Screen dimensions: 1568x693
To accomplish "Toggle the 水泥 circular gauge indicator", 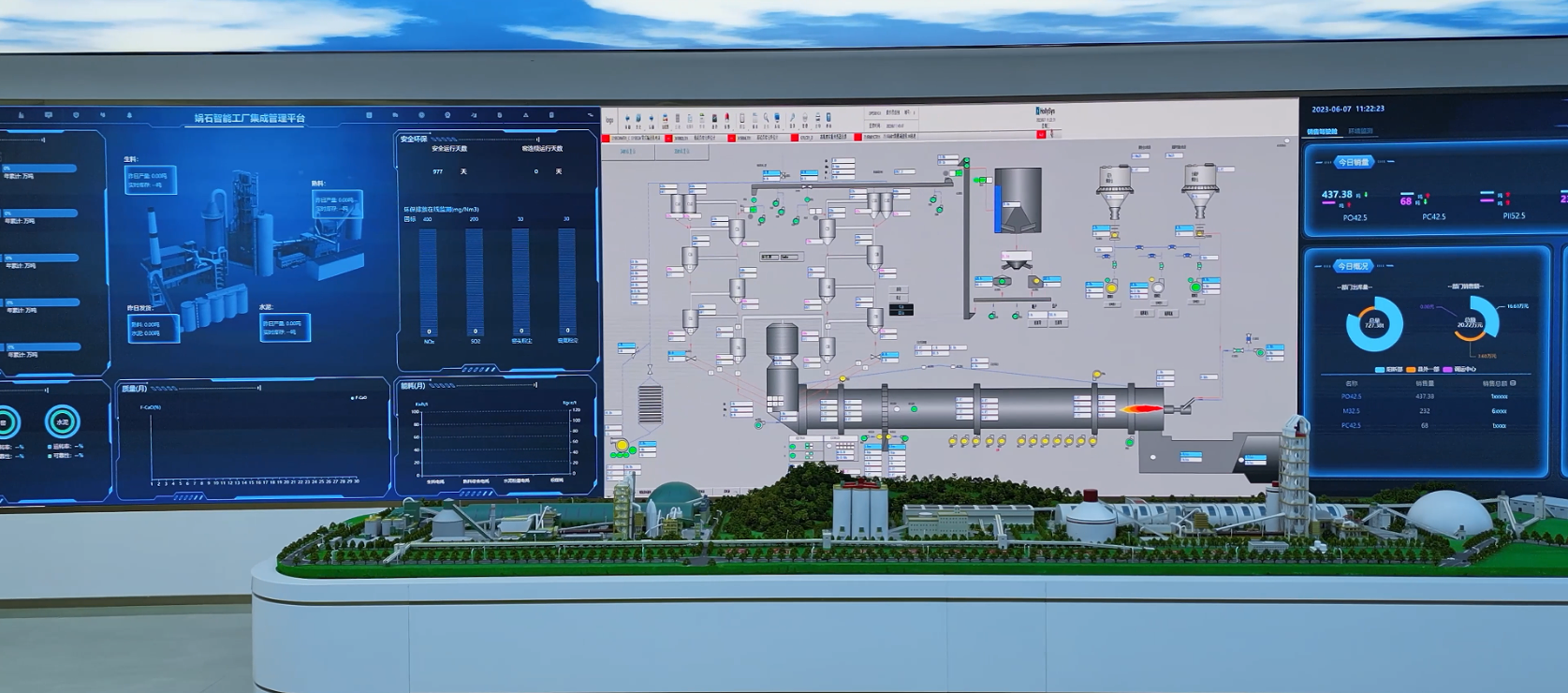I will (x=62, y=422).
